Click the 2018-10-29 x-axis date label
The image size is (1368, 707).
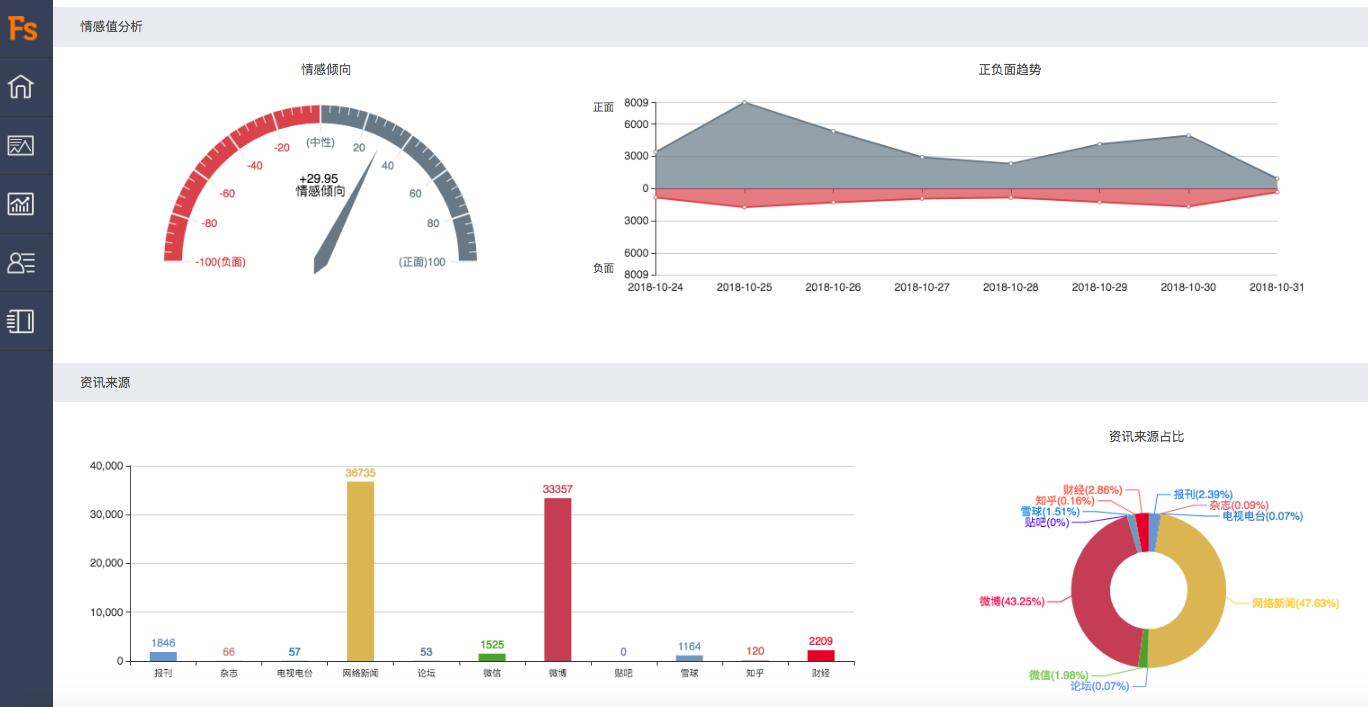(1100, 287)
